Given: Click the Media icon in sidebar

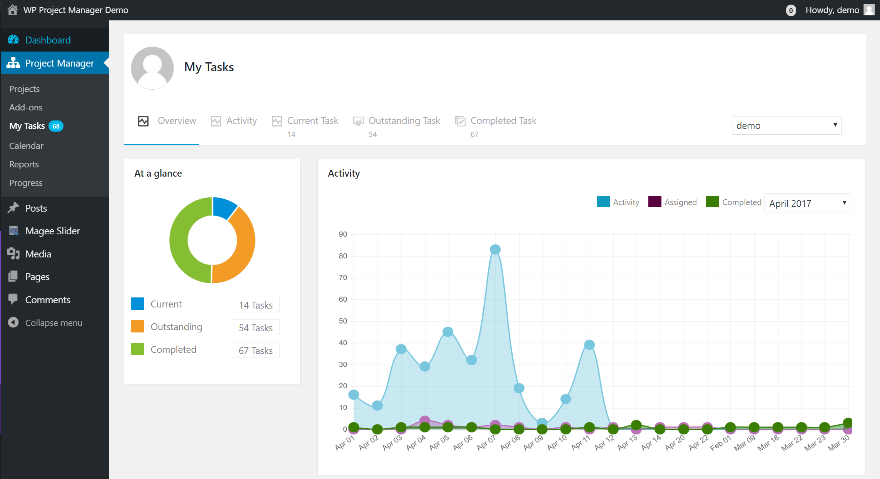Looking at the screenshot, I should click(x=13, y=254).
